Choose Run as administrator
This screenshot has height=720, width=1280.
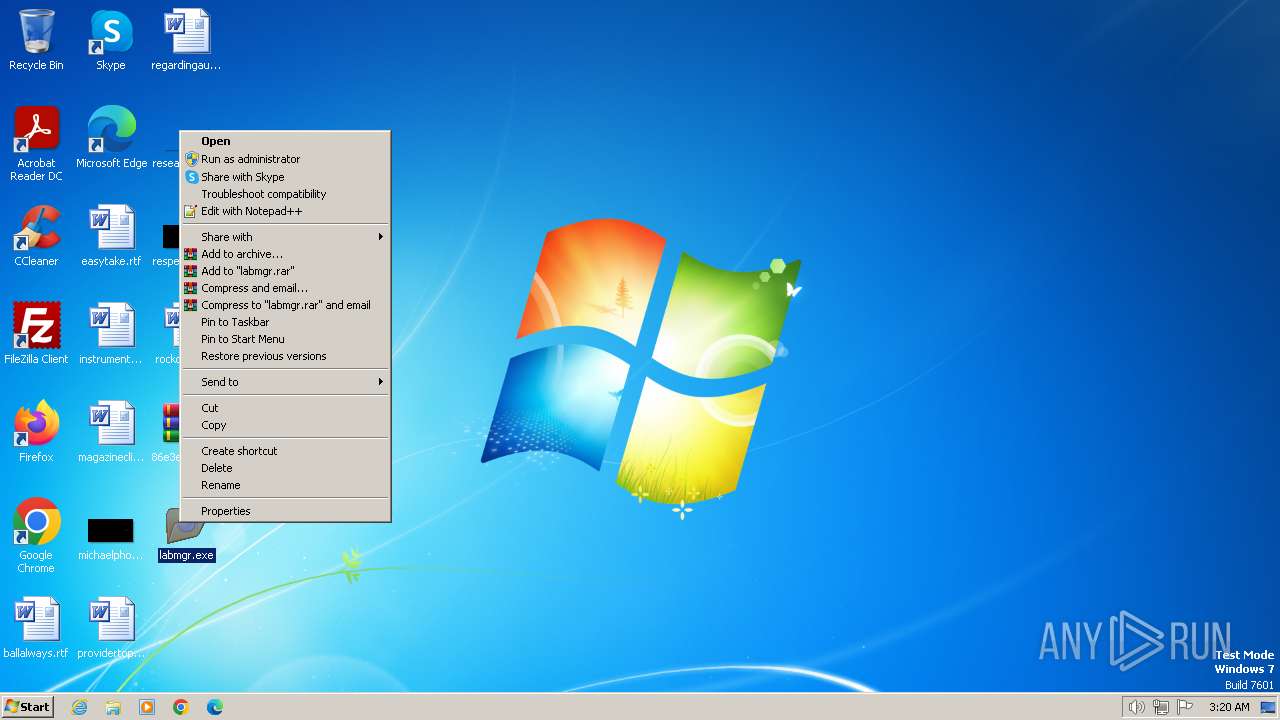(x=285, y=159)
